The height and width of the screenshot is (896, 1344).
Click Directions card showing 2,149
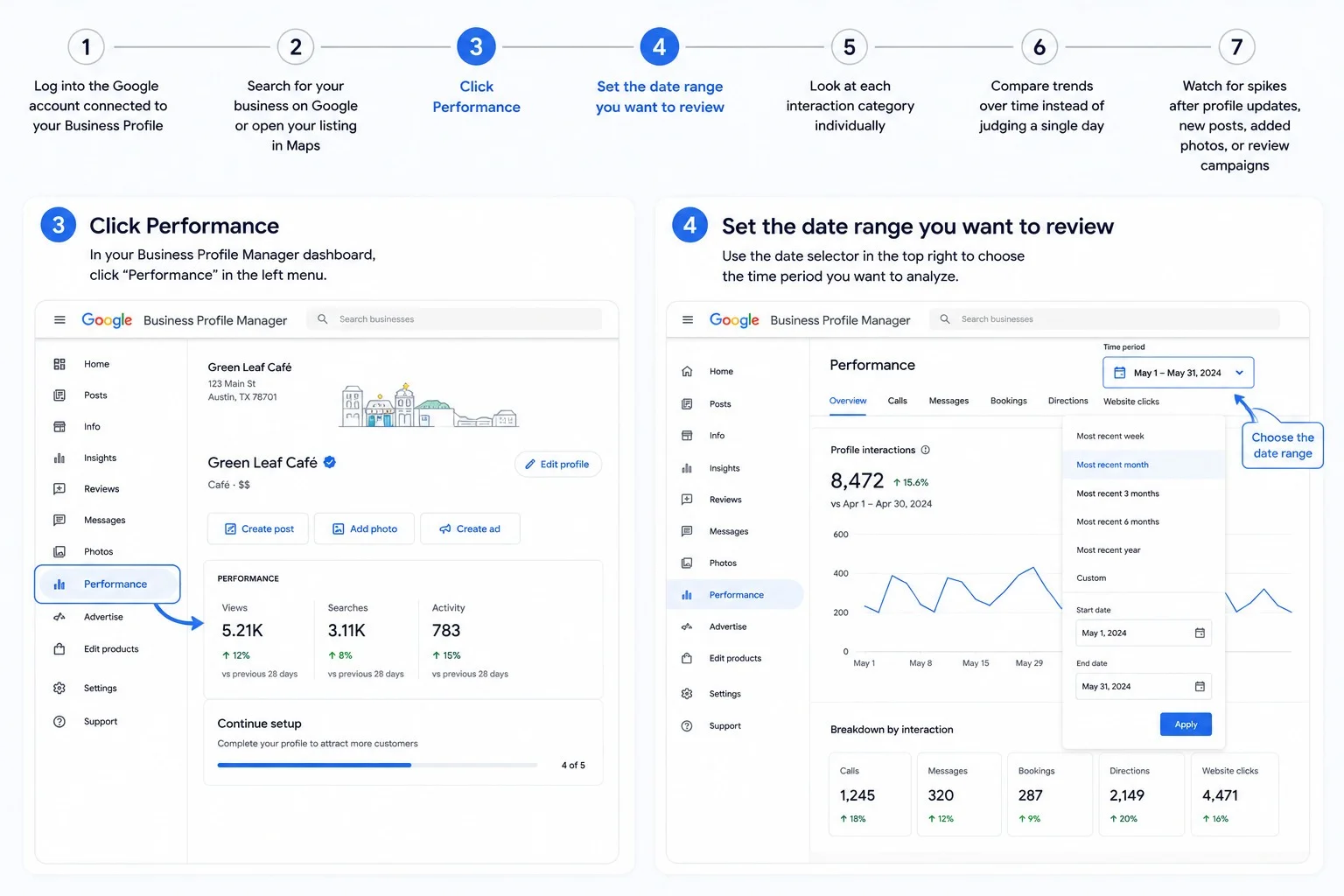click(x=1141, y=794)
